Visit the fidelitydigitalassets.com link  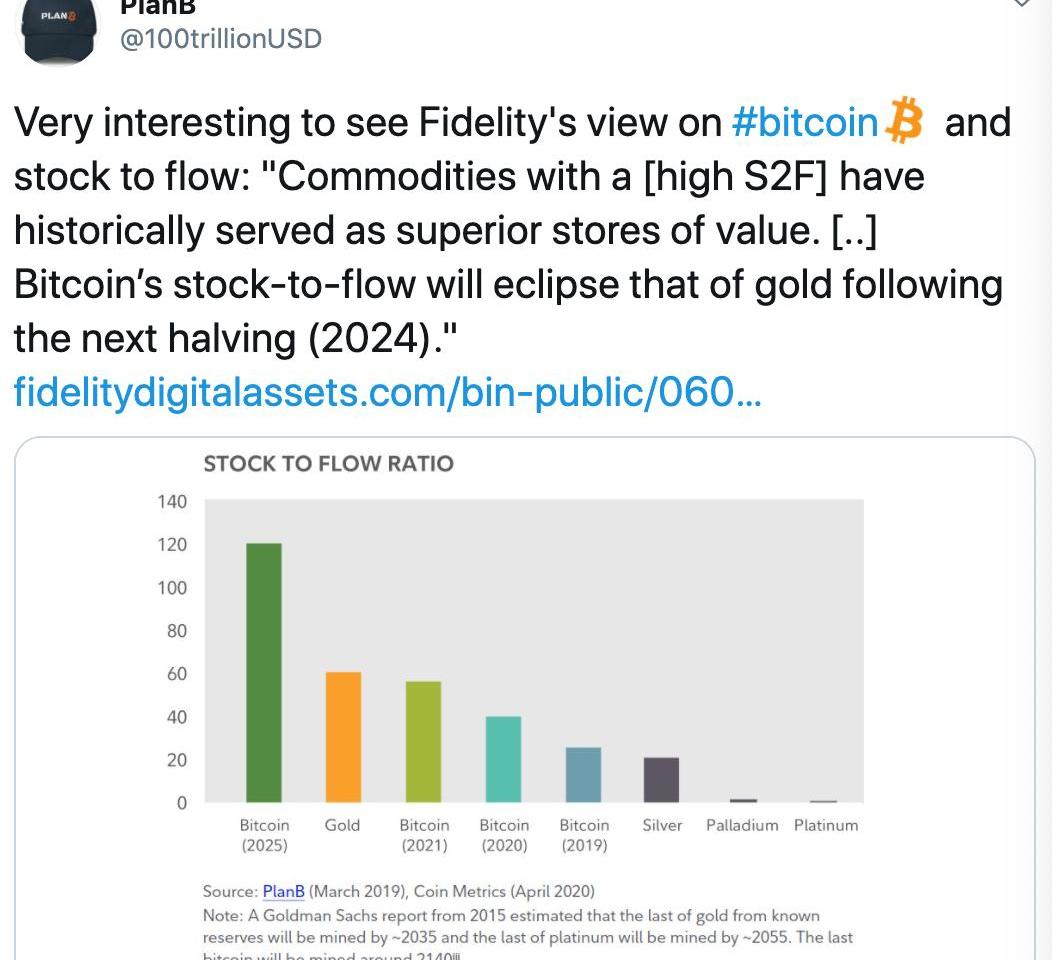[387, 392]
